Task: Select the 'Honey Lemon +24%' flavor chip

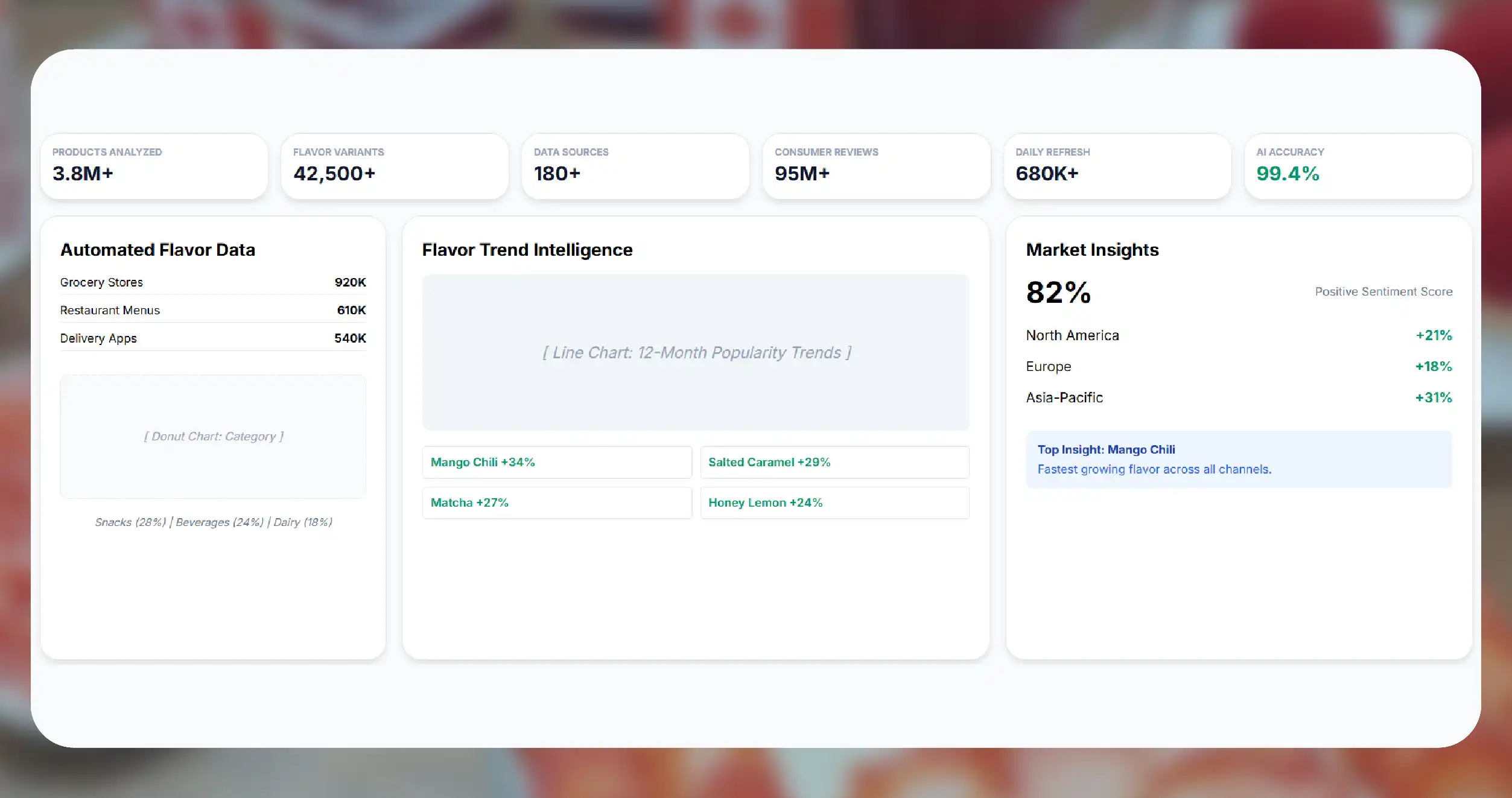Action: tap(834, 503)
